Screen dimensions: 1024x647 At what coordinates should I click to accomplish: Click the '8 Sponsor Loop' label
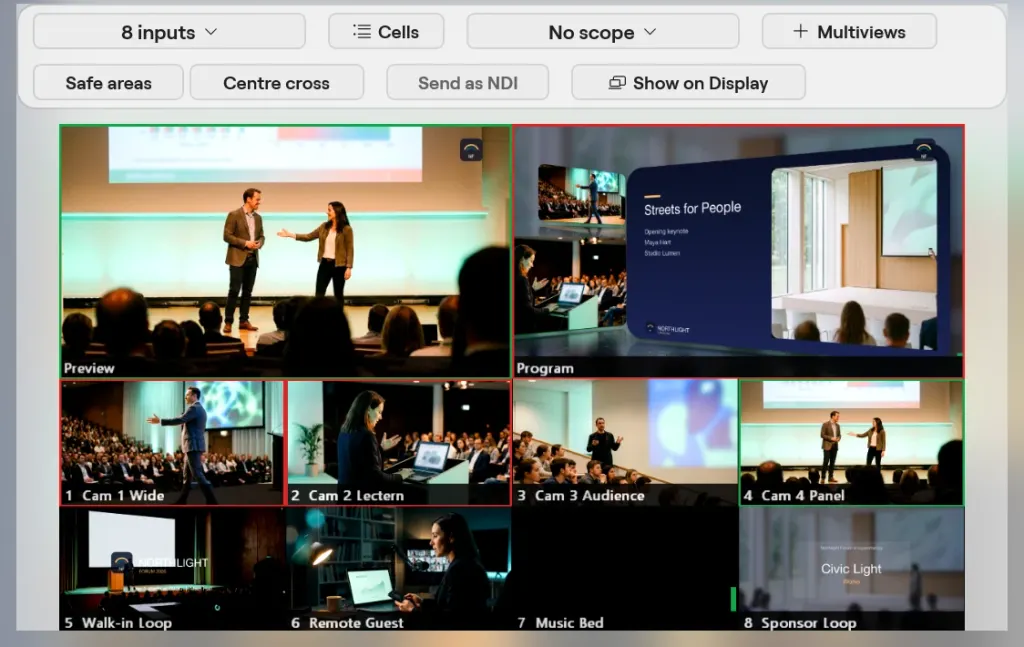800,623
